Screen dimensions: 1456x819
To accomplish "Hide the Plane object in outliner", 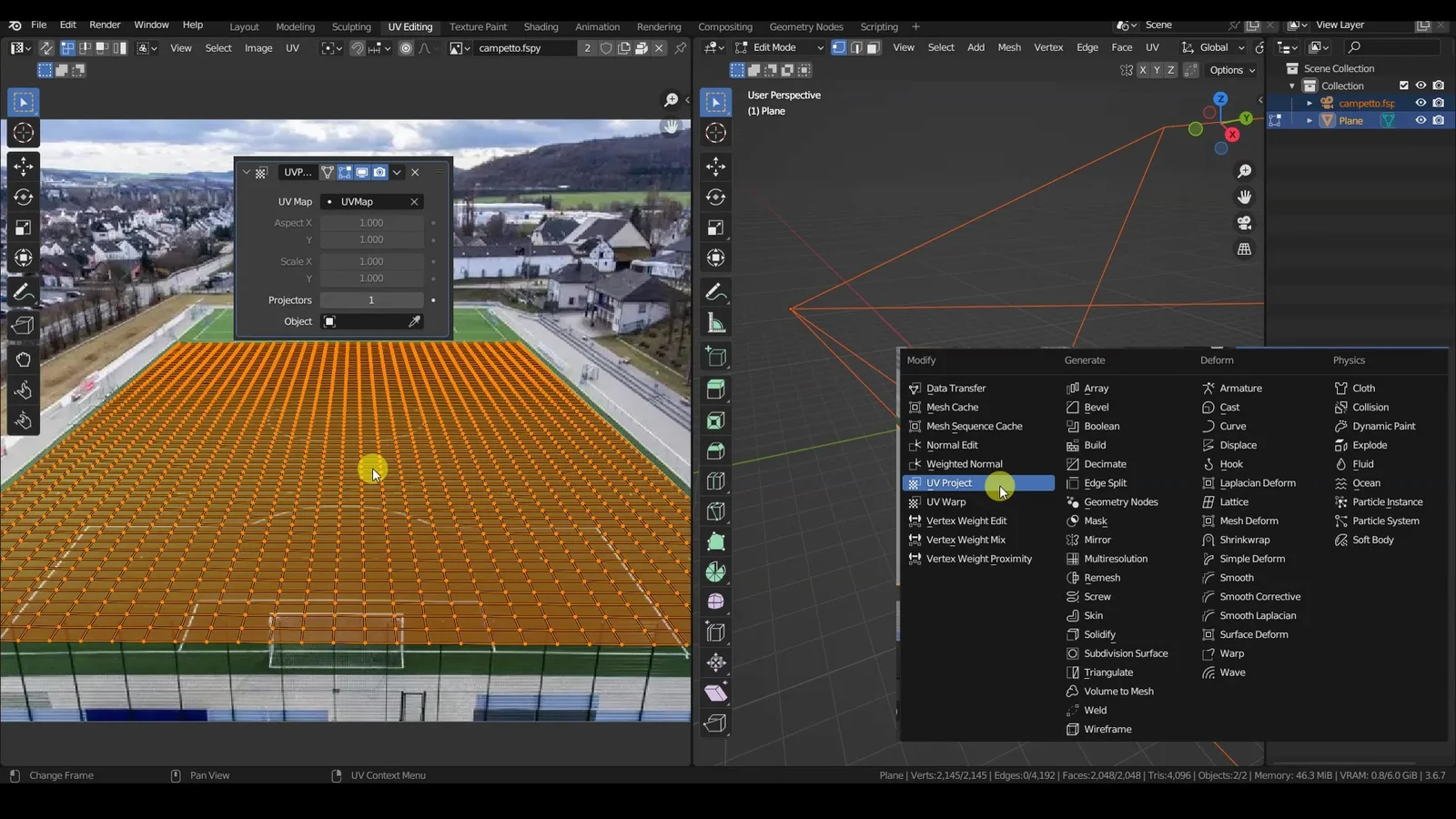I will coord(1421,120).
